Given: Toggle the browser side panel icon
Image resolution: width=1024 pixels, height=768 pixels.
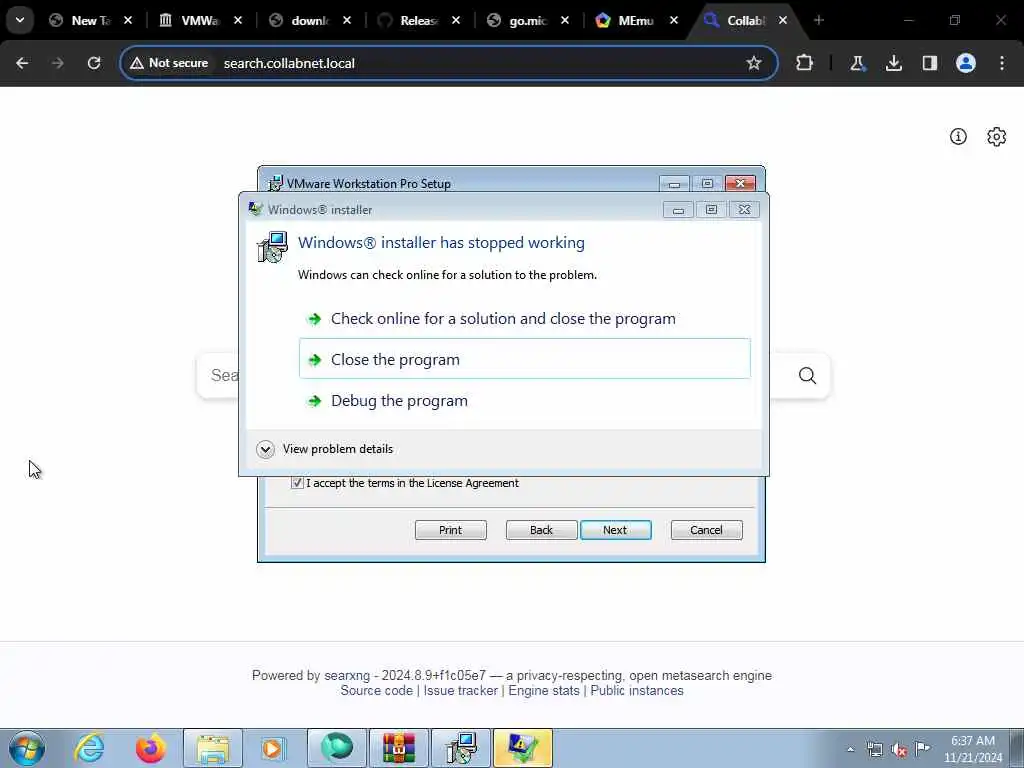Looking at the screenshot, I should tap(929, 63).
